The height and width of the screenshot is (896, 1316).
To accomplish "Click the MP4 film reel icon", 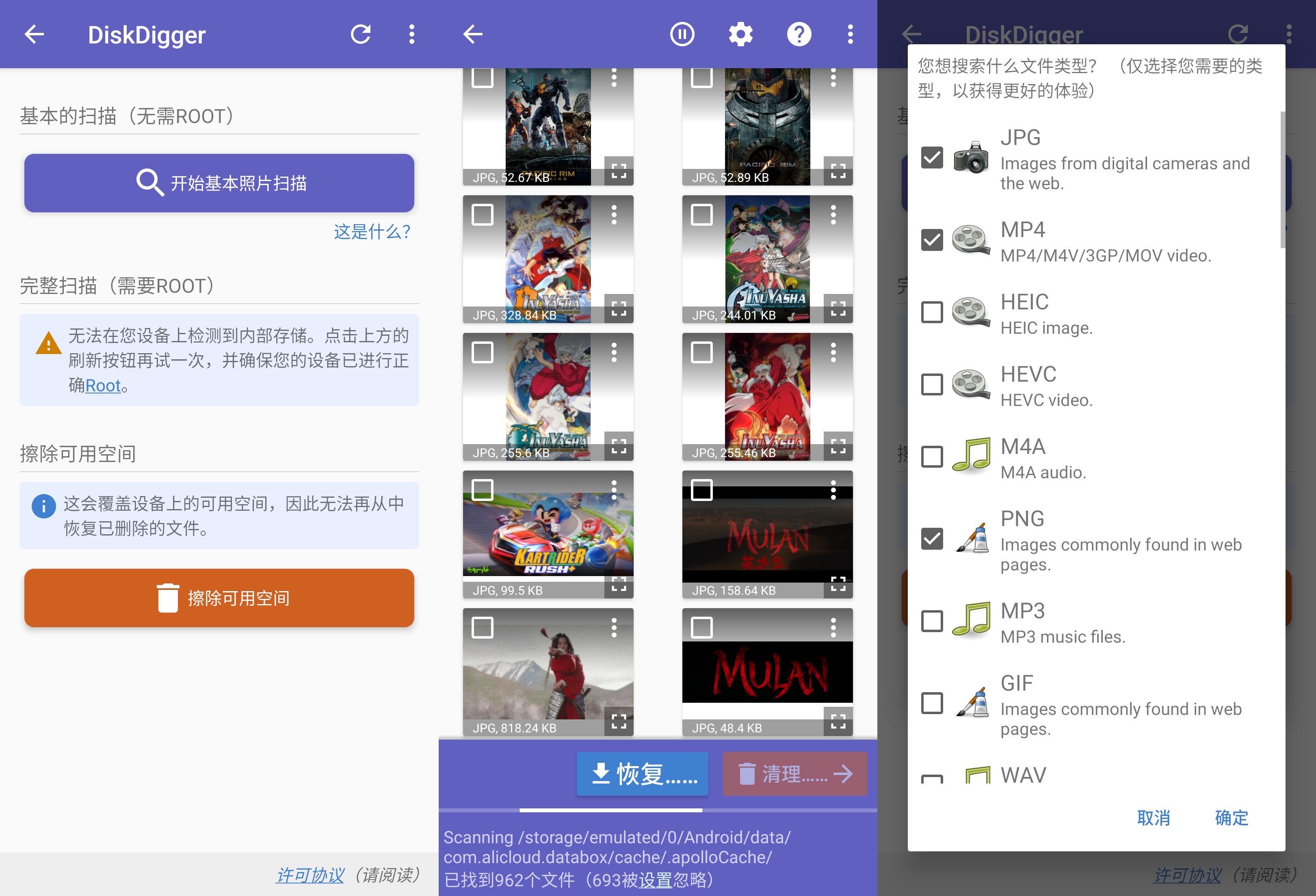I will coord(971,240).
